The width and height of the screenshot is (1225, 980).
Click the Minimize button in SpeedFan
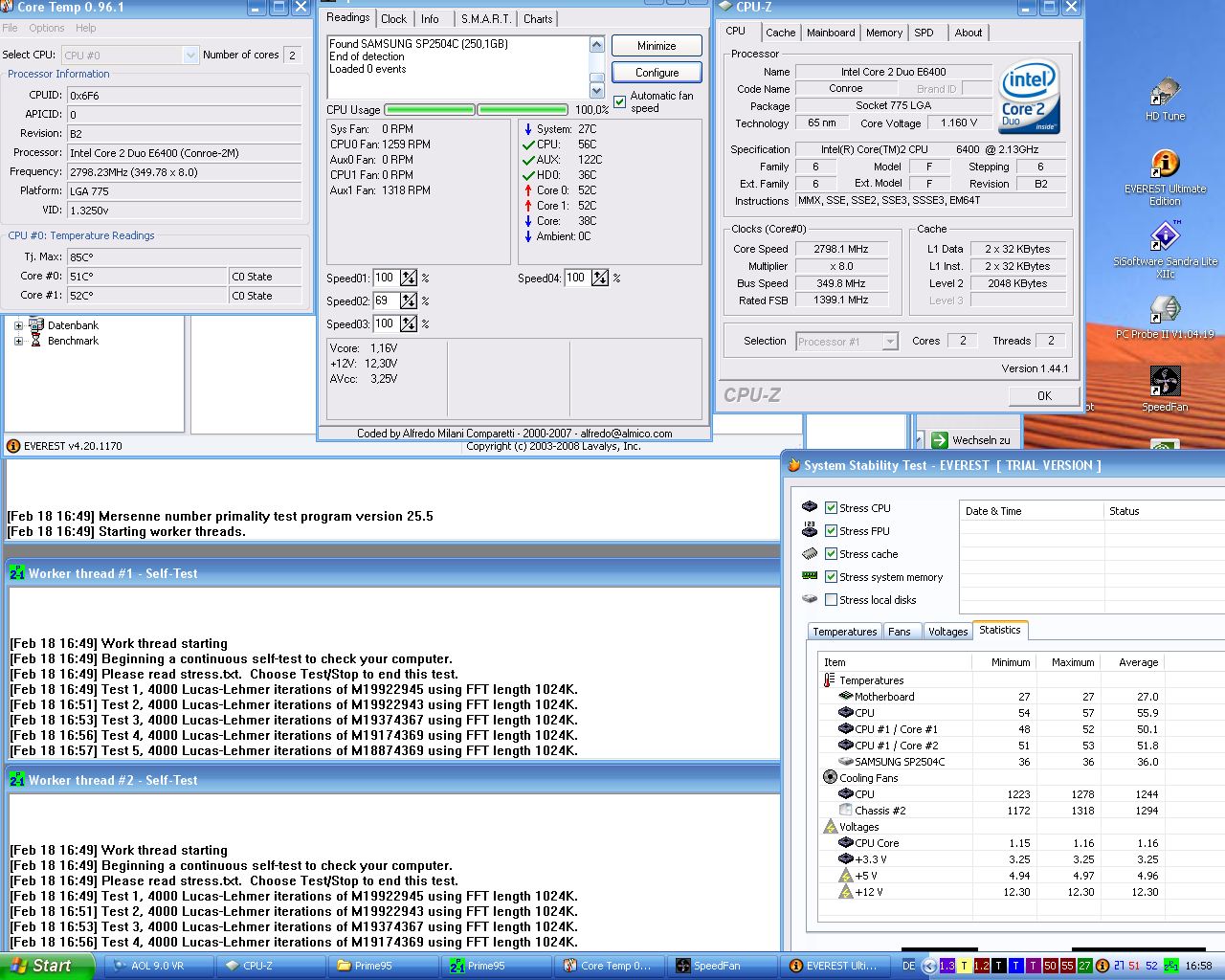coord(657,46)
